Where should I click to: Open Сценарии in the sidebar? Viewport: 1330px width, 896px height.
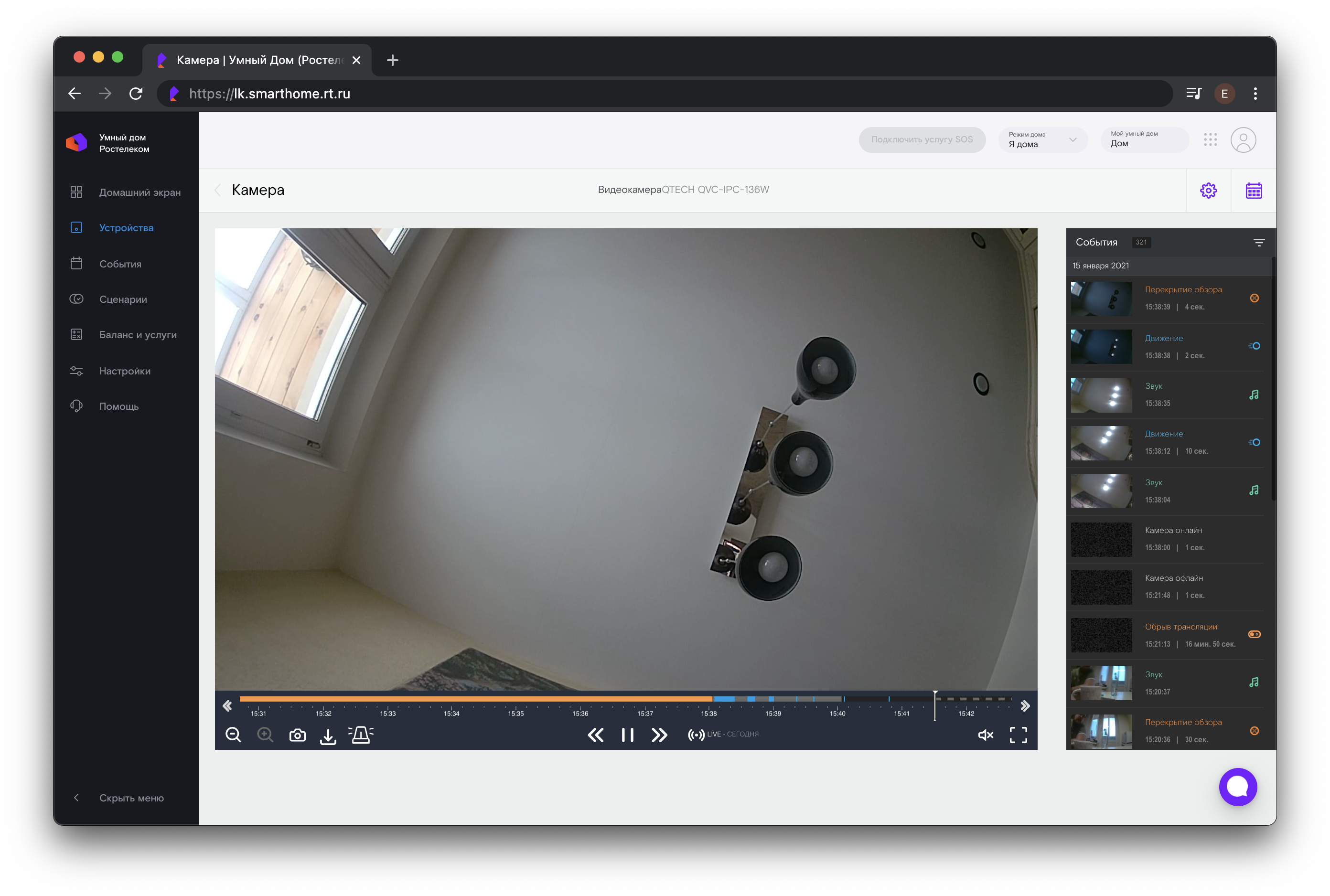point(123,299)
